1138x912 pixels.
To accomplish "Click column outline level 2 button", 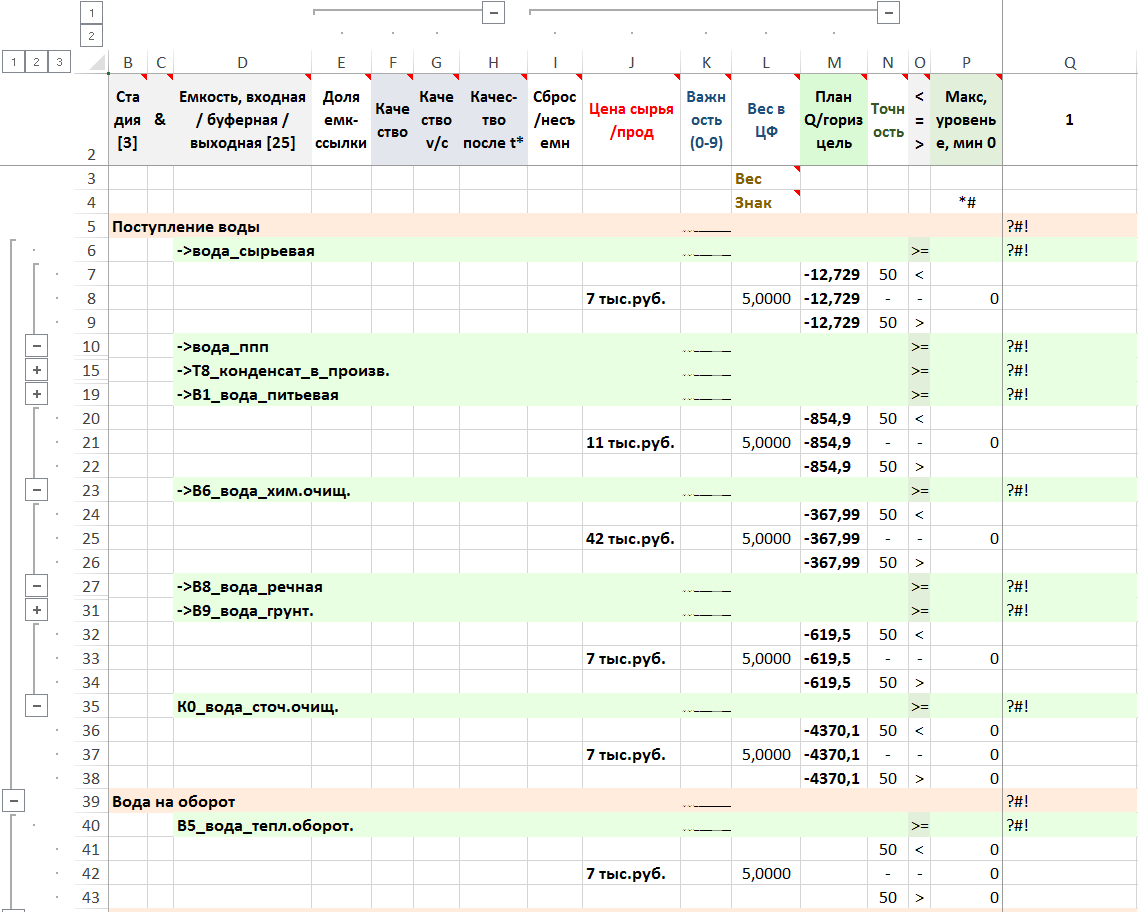I will pos(92,36).
